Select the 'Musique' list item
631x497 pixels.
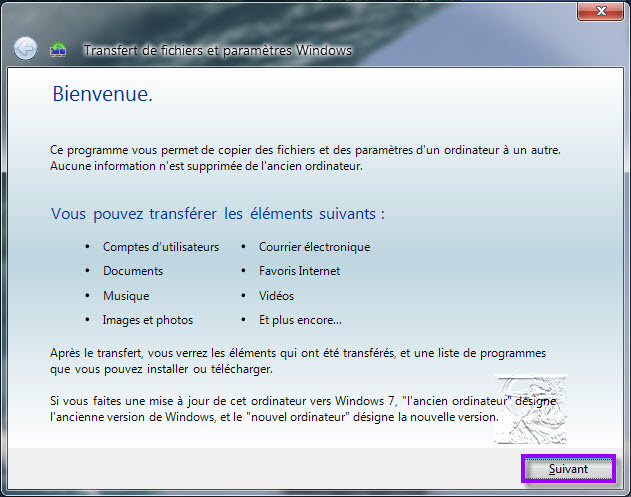[x=125, y=296]
